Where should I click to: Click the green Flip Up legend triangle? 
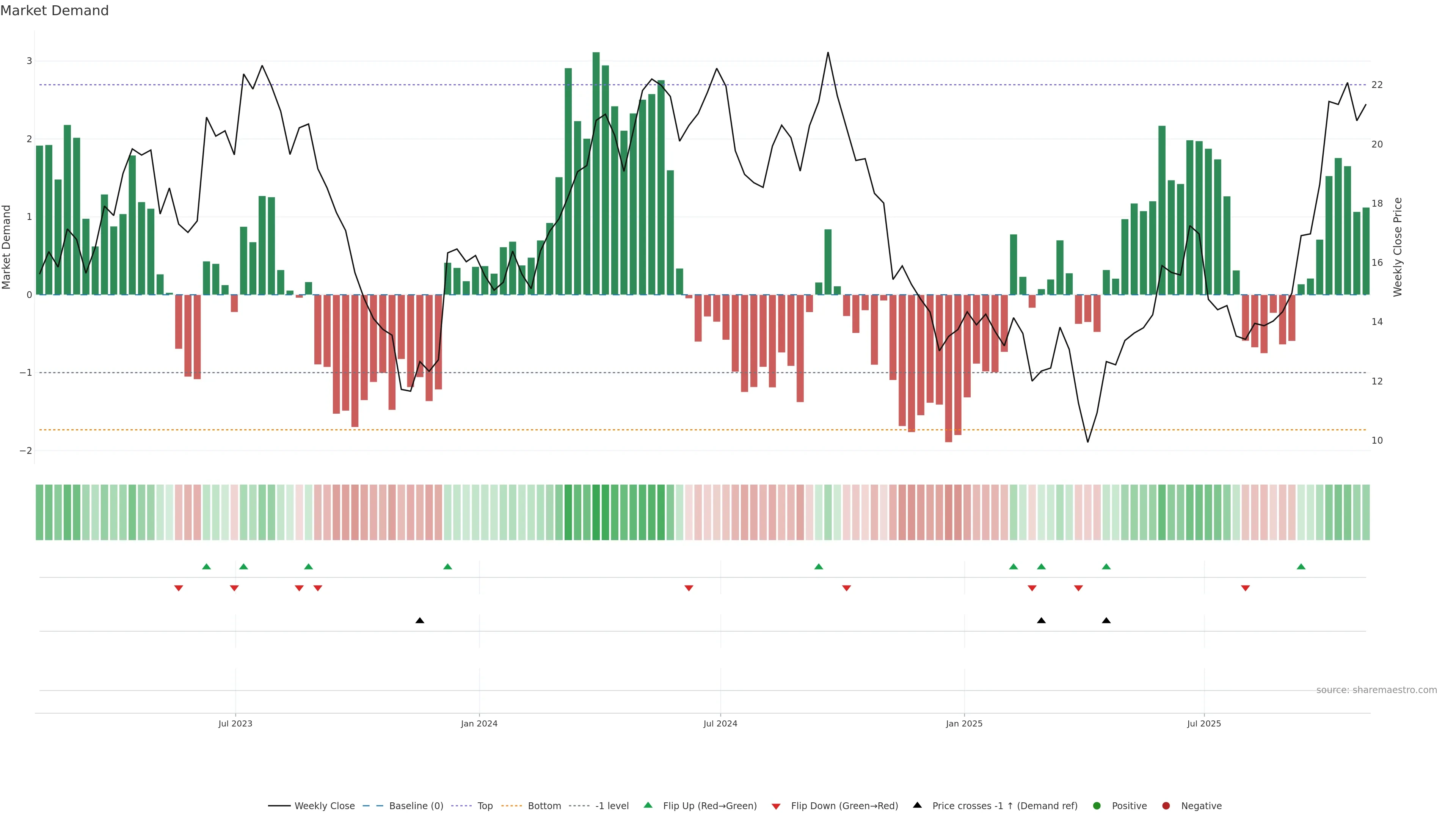pyautogui.click(x=648, y=805)
